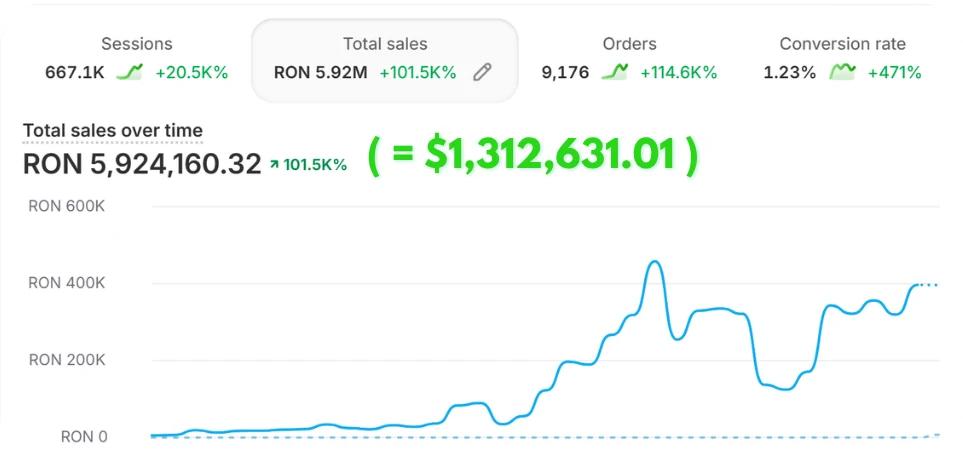Click the +114.6K% orders change value
This screenshot has width=963, height=457.
point(679,72)
